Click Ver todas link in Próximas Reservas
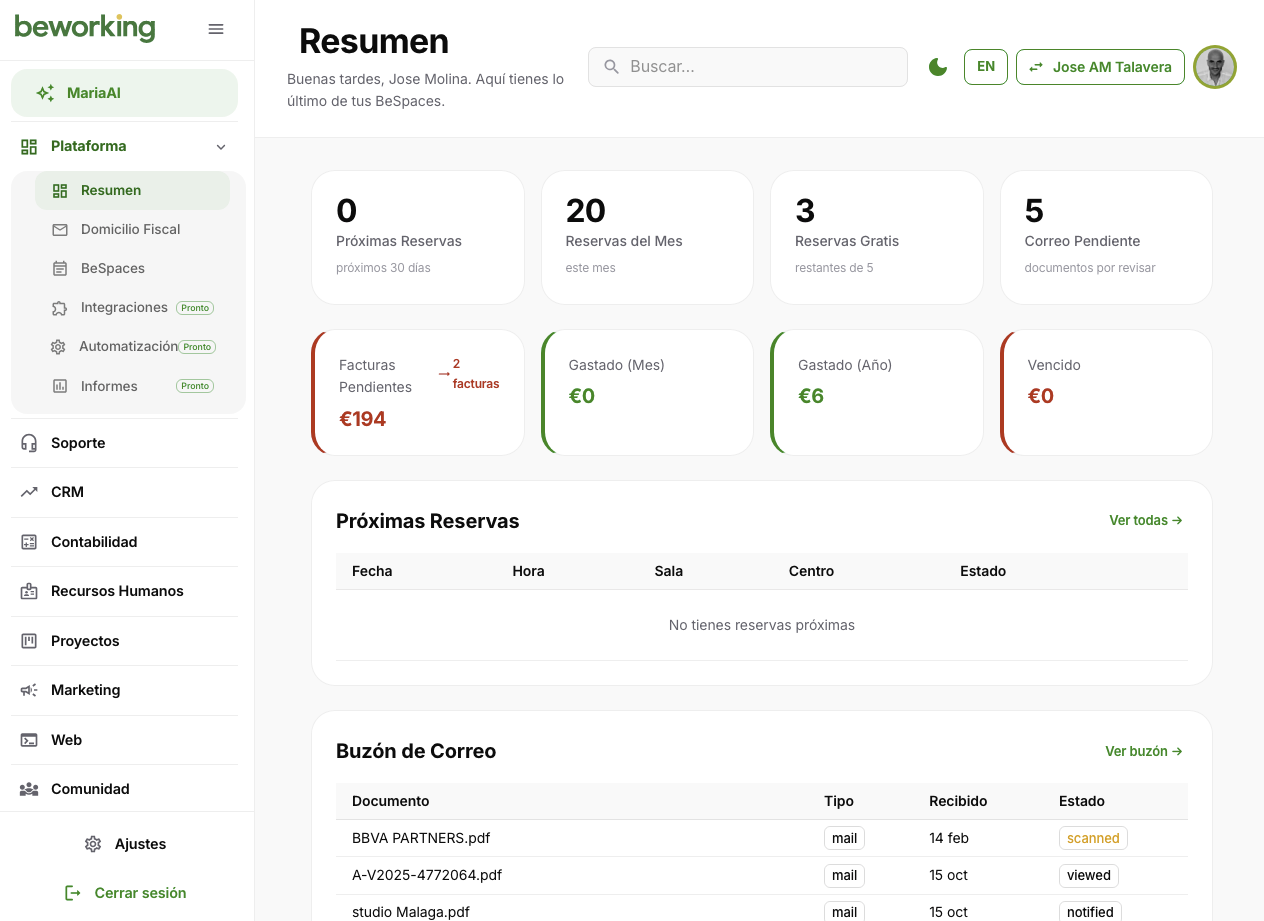Screen dimensions: 1264x921 (x=1145, y=520)
